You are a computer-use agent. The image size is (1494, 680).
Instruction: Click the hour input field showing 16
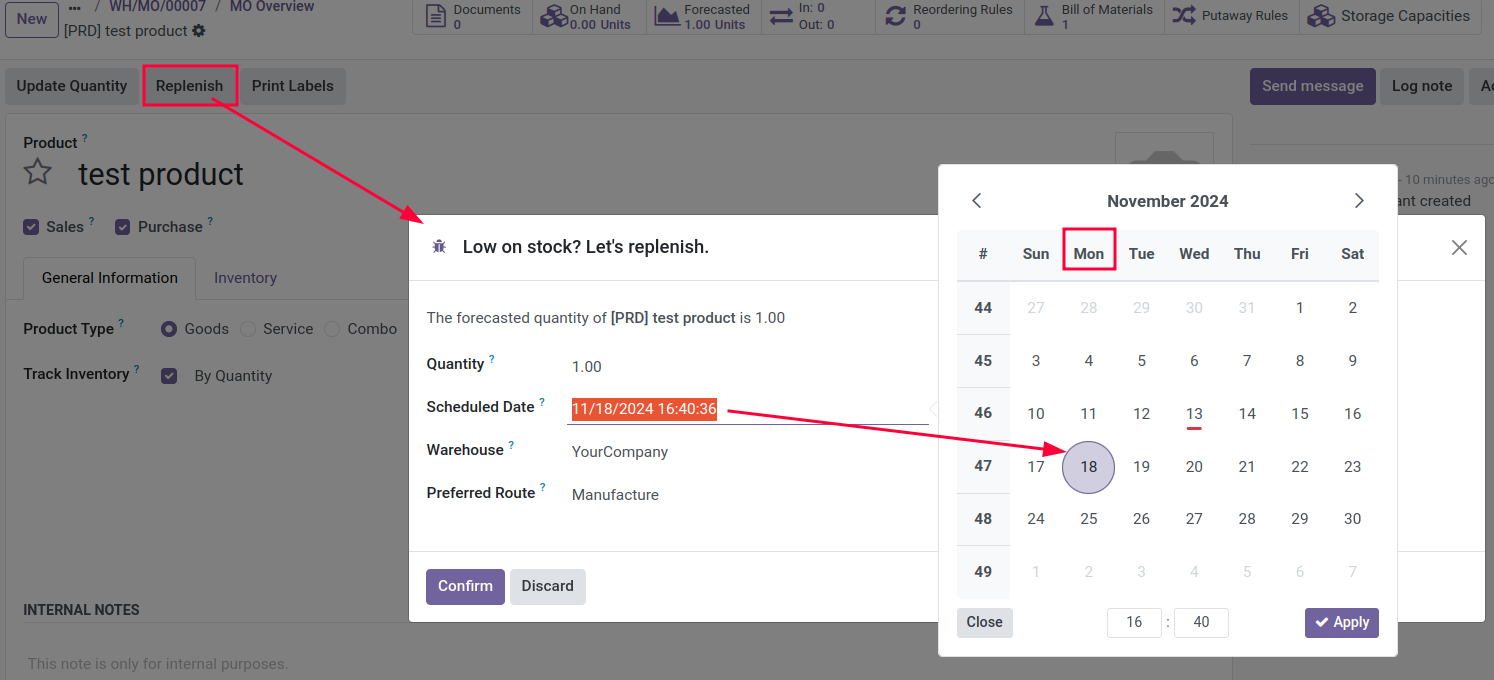[x=1134, y=622]
